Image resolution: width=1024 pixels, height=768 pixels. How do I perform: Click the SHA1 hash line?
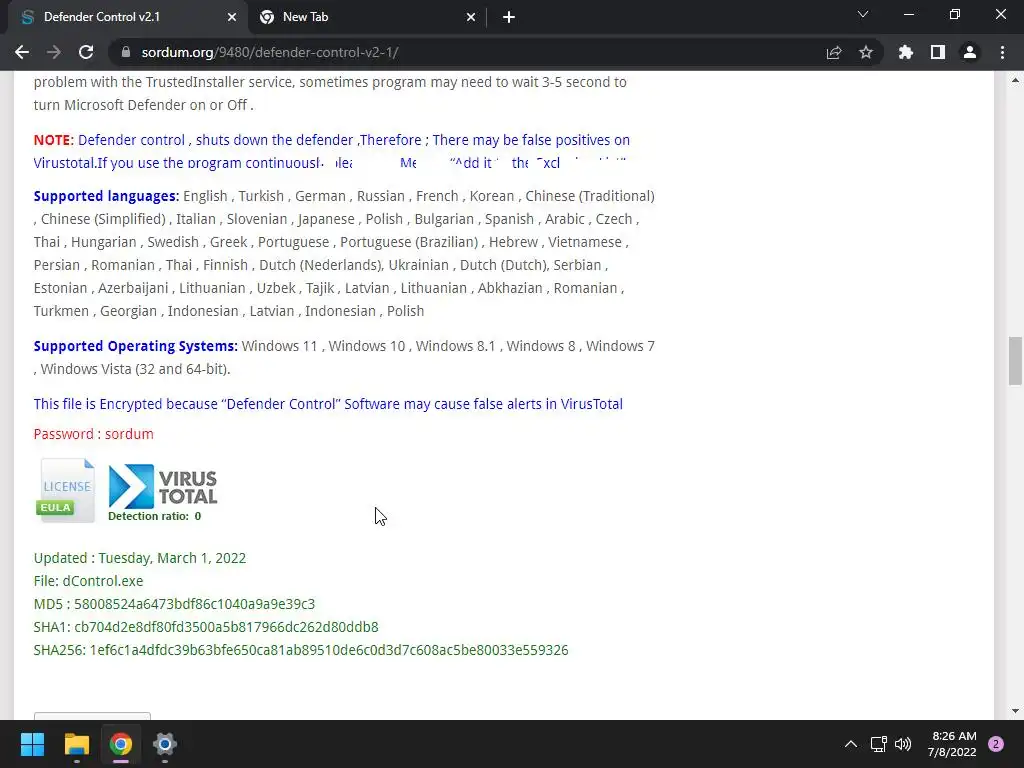(x=206, y=627)
